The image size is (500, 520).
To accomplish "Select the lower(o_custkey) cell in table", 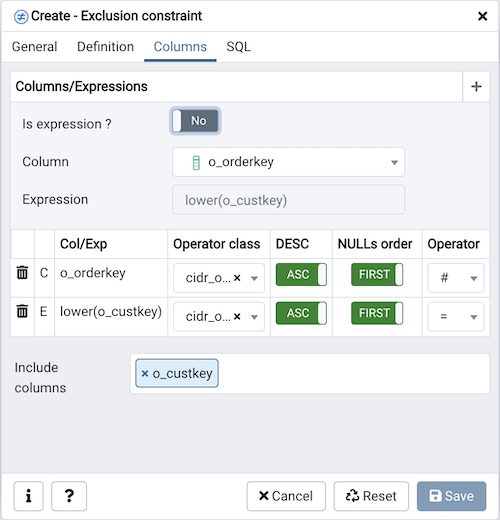I will tap(111, 316).
